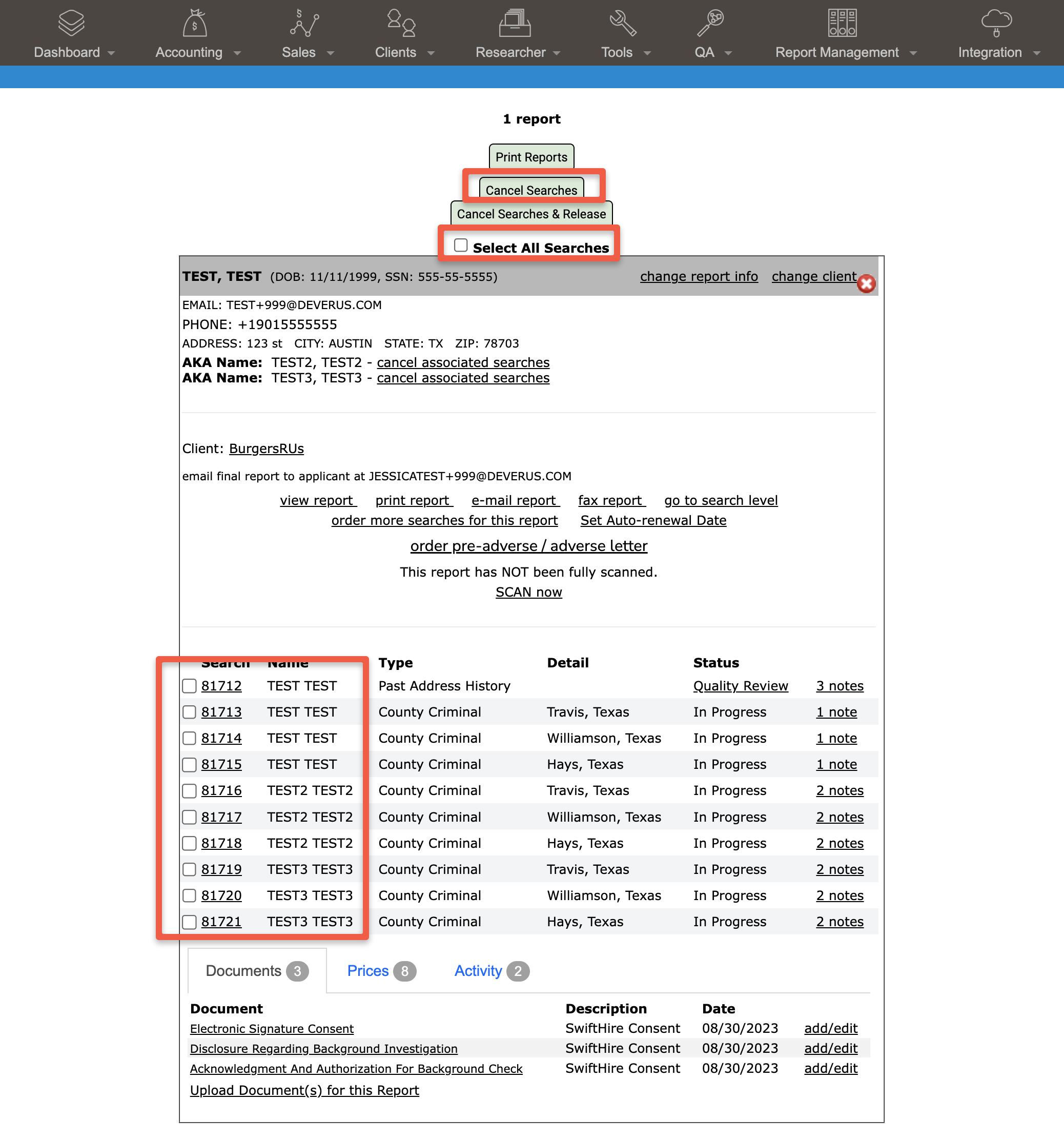
Task: Click order more searches for this report
Action: 444,521
